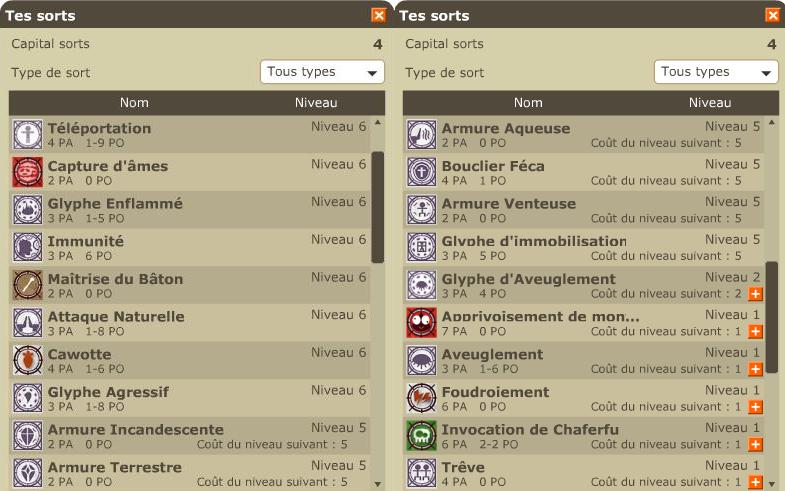Select the Foudroiement spell name
The image size is (785, 491).
point(495,392)
